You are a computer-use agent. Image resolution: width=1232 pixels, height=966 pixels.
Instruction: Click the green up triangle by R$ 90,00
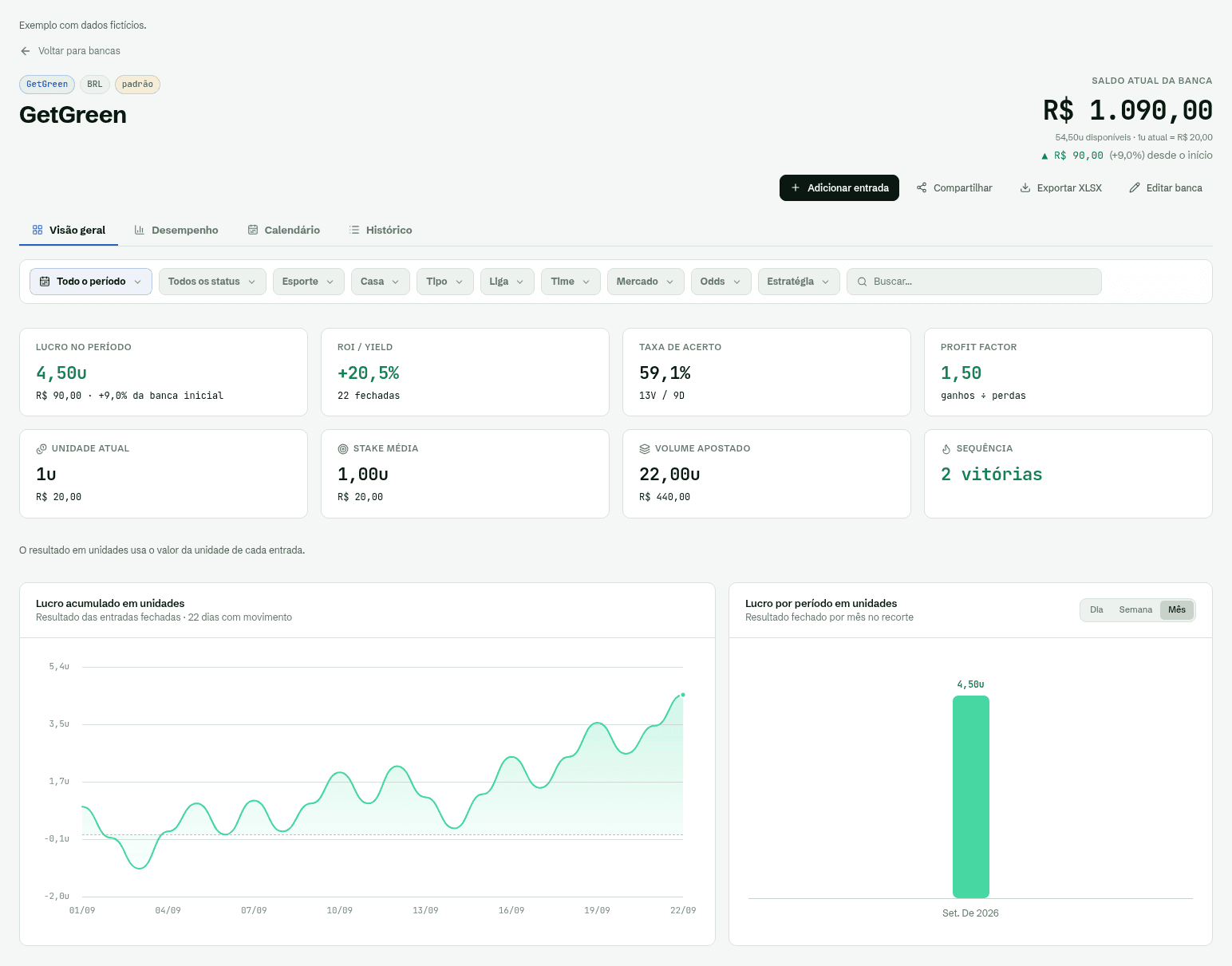pos(1044,156)
